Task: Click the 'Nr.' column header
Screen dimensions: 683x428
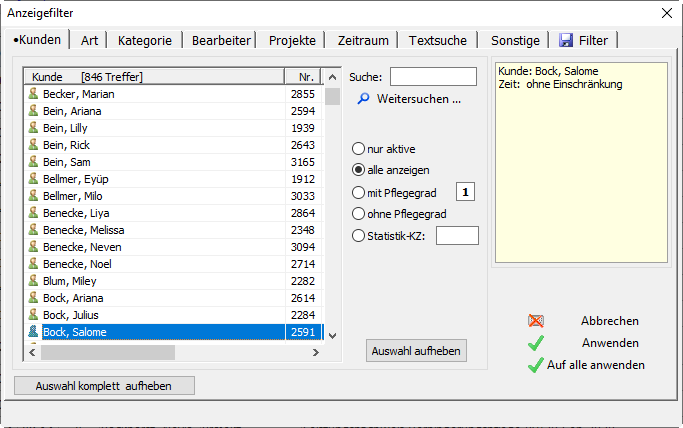Action: [303, 77]
